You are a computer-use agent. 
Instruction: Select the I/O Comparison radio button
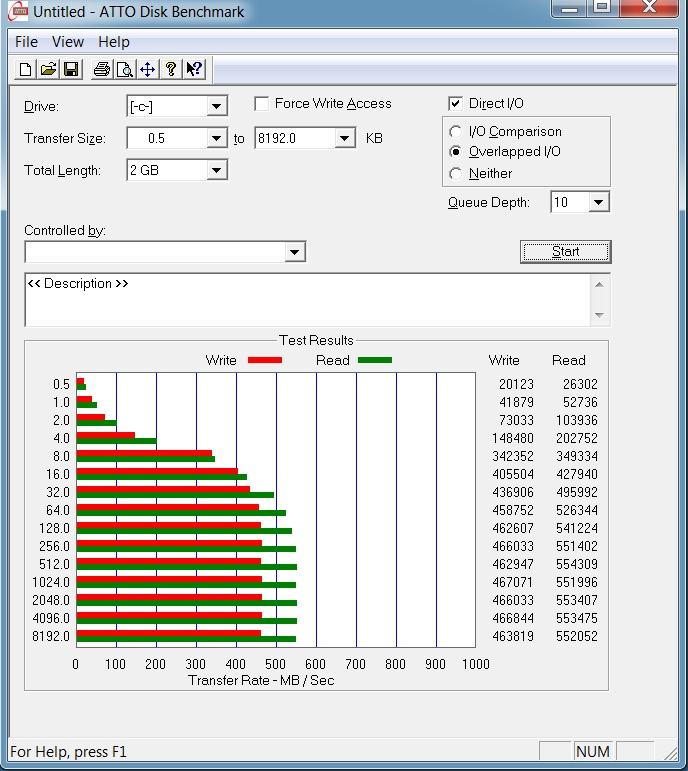456,132
